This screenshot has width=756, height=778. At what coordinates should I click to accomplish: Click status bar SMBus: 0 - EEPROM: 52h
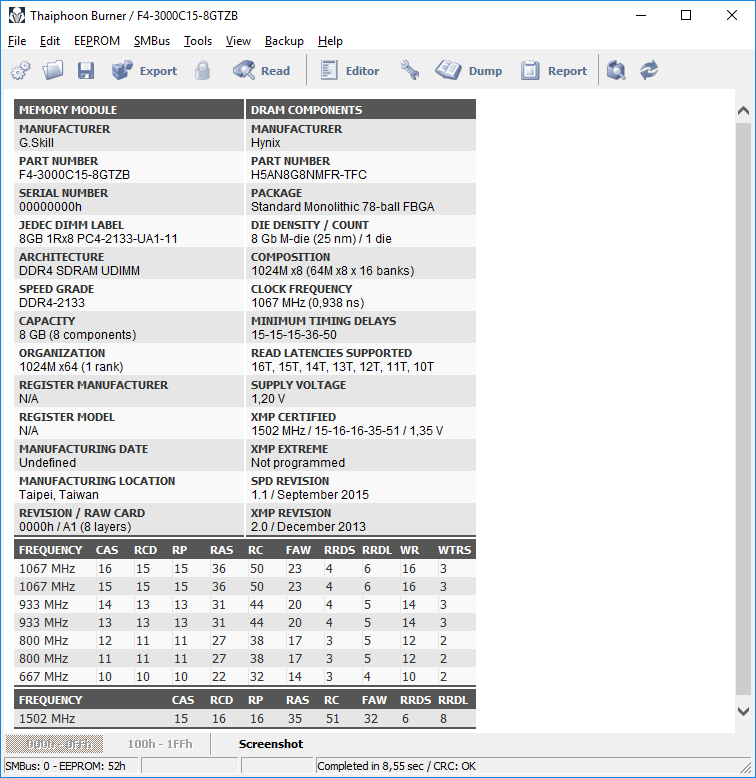(65, 766)
